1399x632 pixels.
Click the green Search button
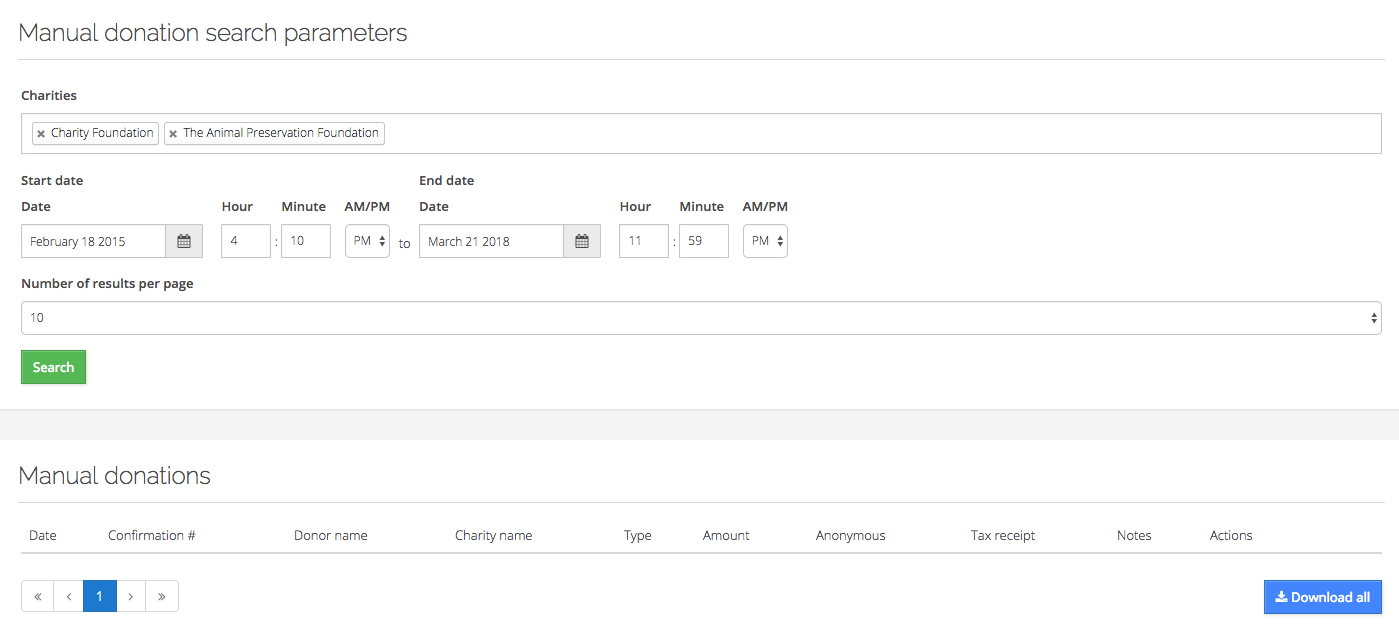pyautogui.click(x=53, y=367)
